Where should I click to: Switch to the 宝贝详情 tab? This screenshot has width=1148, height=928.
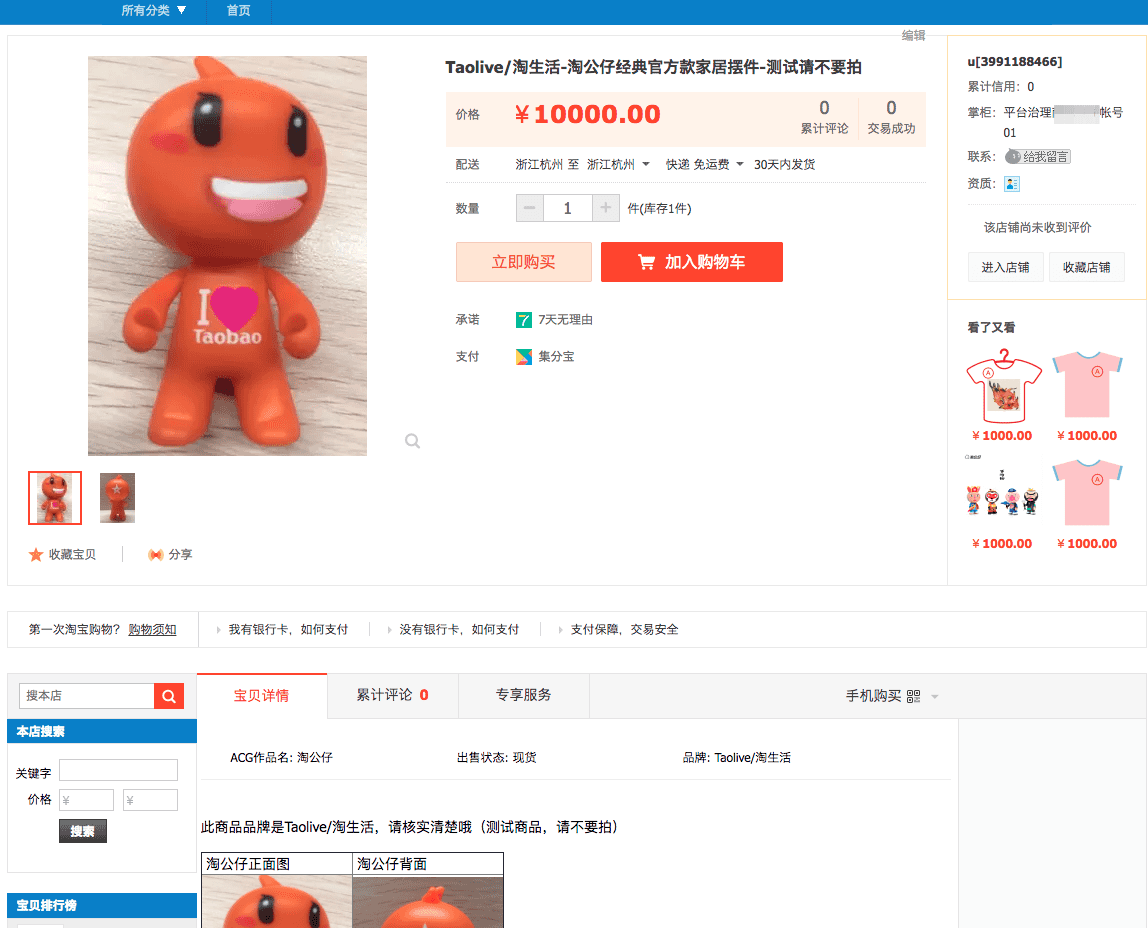tap(261, 696)
